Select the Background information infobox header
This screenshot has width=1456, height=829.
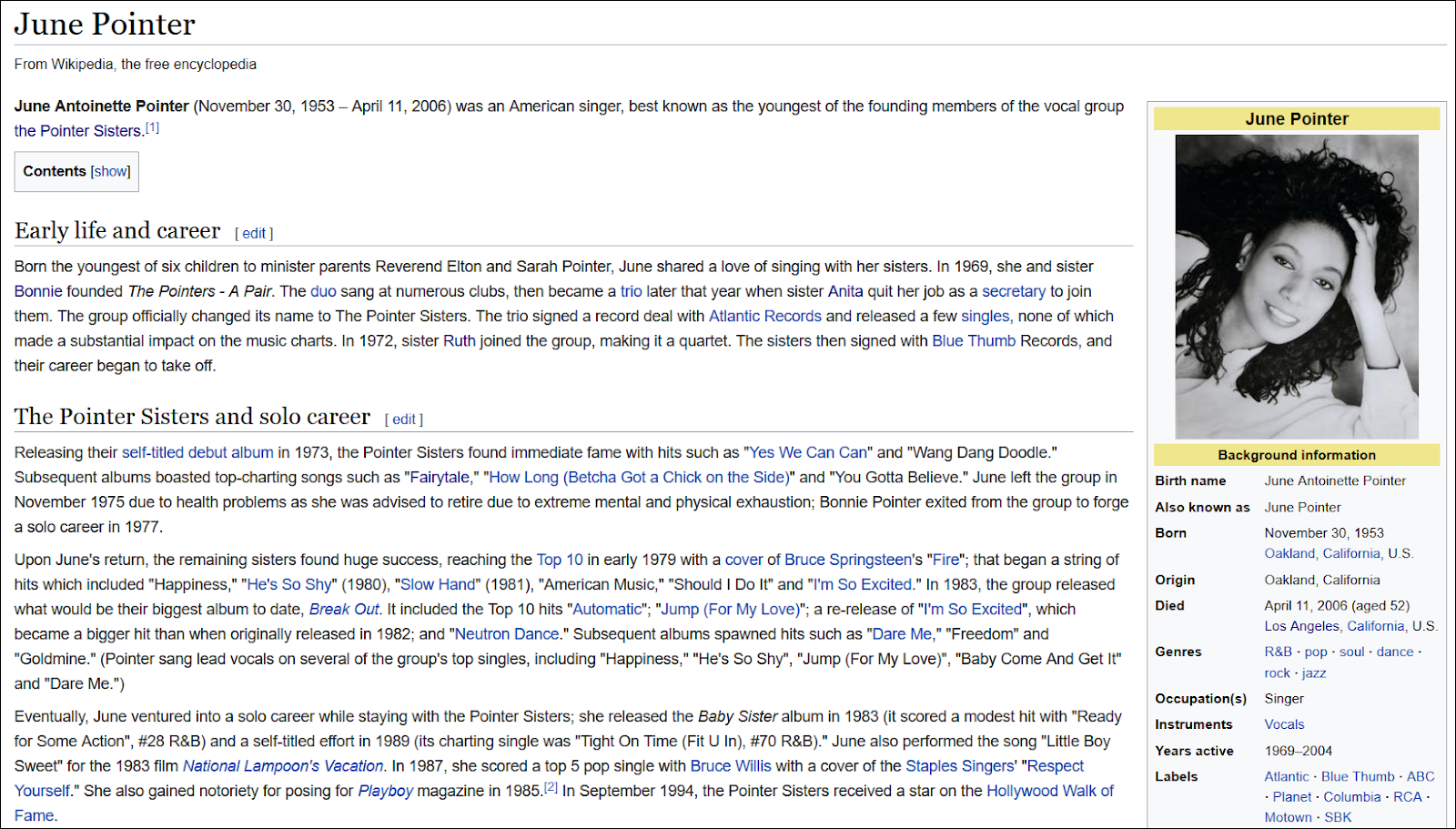click(x=1297, y=455)
